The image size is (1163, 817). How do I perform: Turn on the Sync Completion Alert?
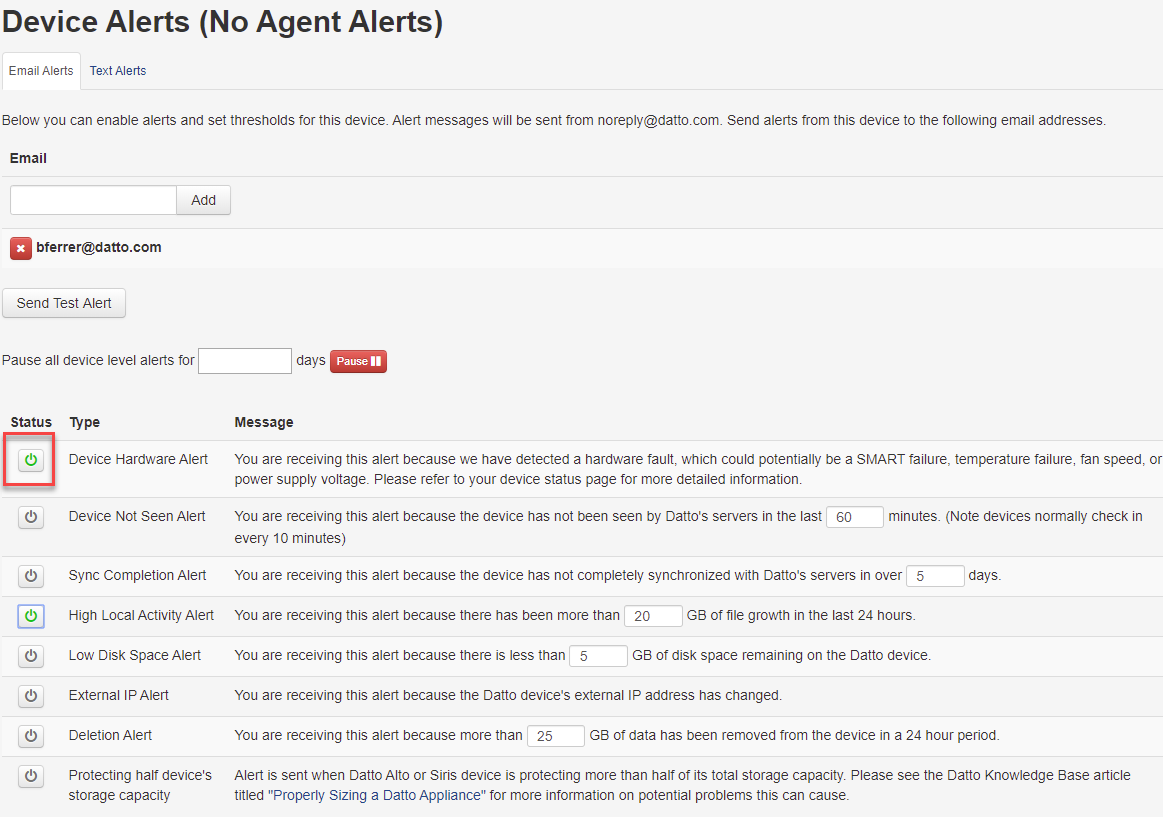click(30, 575)
